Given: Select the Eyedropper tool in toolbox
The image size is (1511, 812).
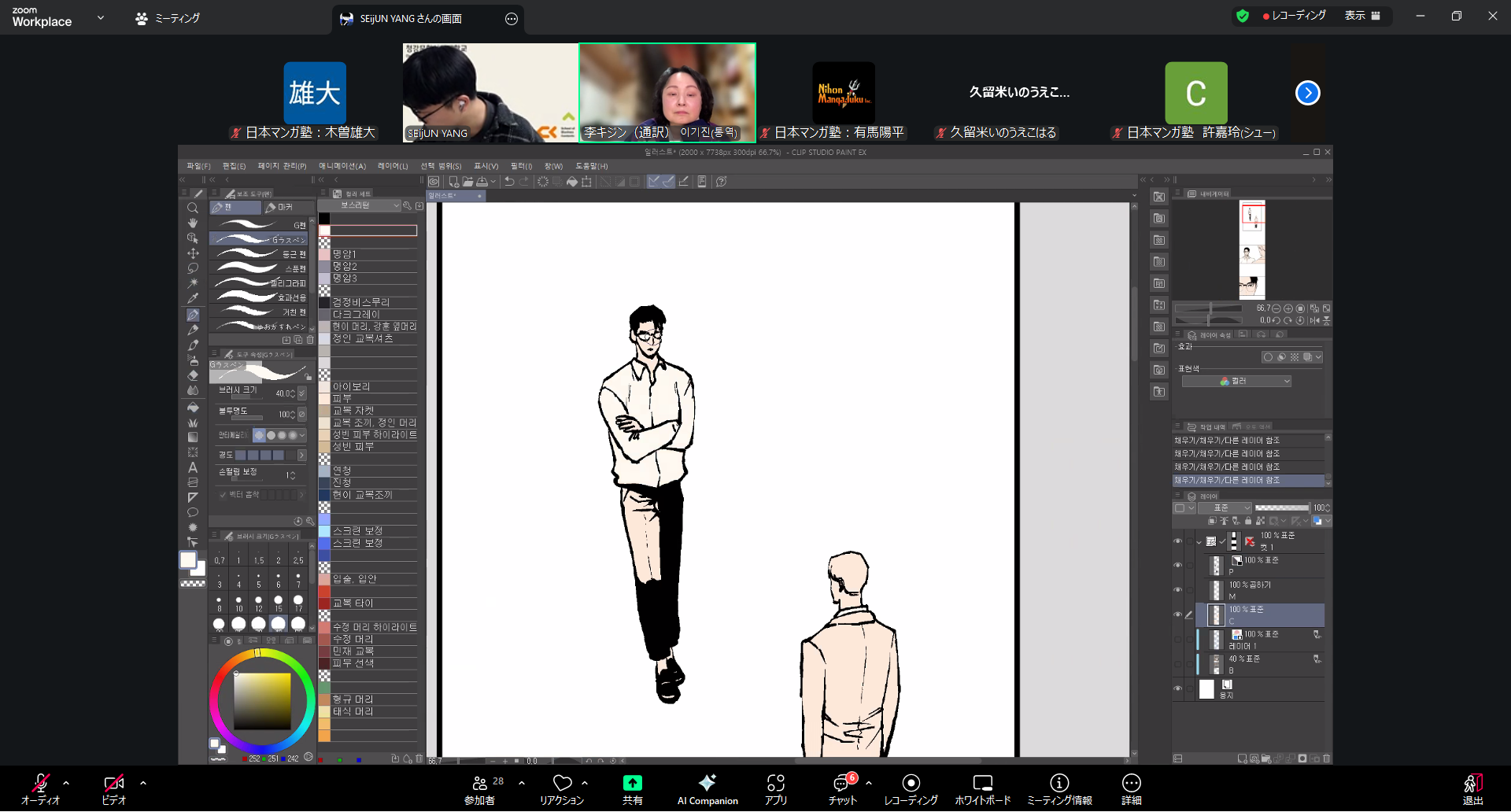Looking at the screenshot, I should pos(193,298).
